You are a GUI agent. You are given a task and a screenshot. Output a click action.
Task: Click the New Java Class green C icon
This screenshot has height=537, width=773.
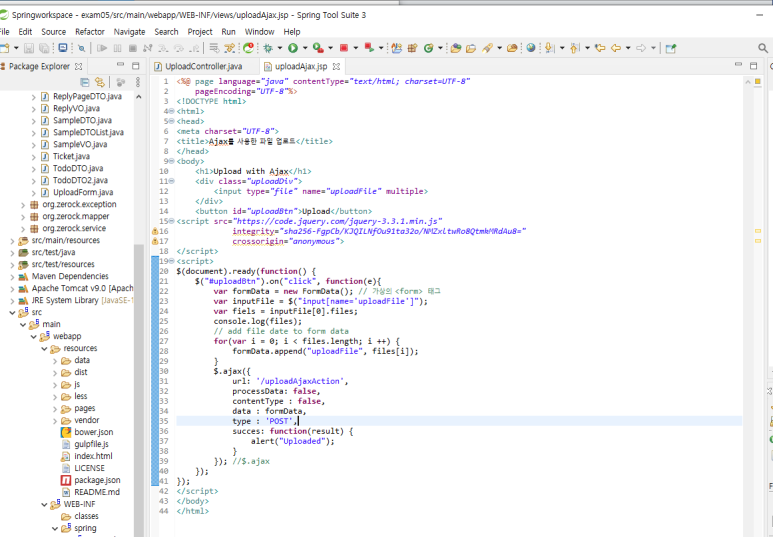[428, 48]
